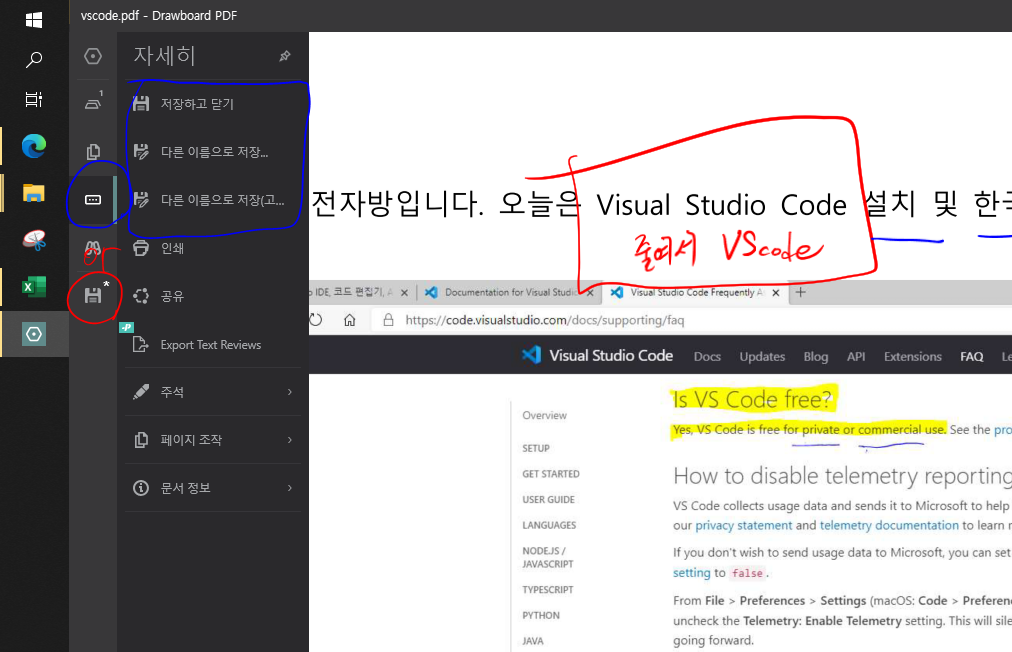Close the Frequently Asked tab in PDF
The image size is (1012, 652).
(776, 292)
